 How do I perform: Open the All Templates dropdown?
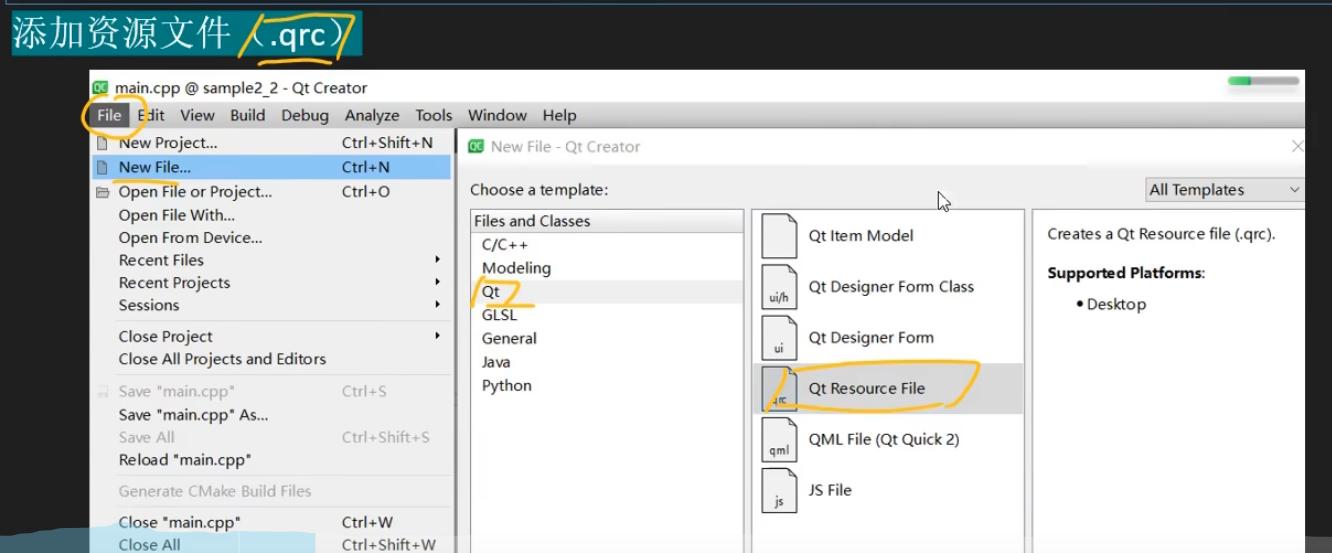pyautogui.click(x=1225, y=190)
